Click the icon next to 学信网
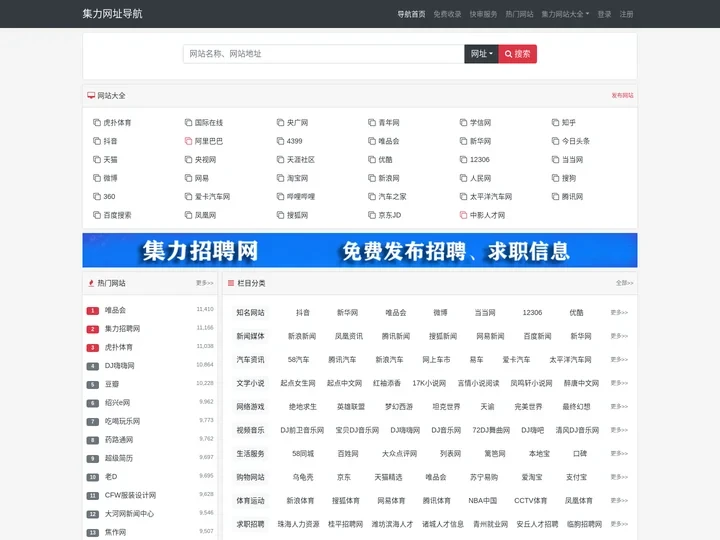This screenshot has height=540, width=720. pos(463,123)
